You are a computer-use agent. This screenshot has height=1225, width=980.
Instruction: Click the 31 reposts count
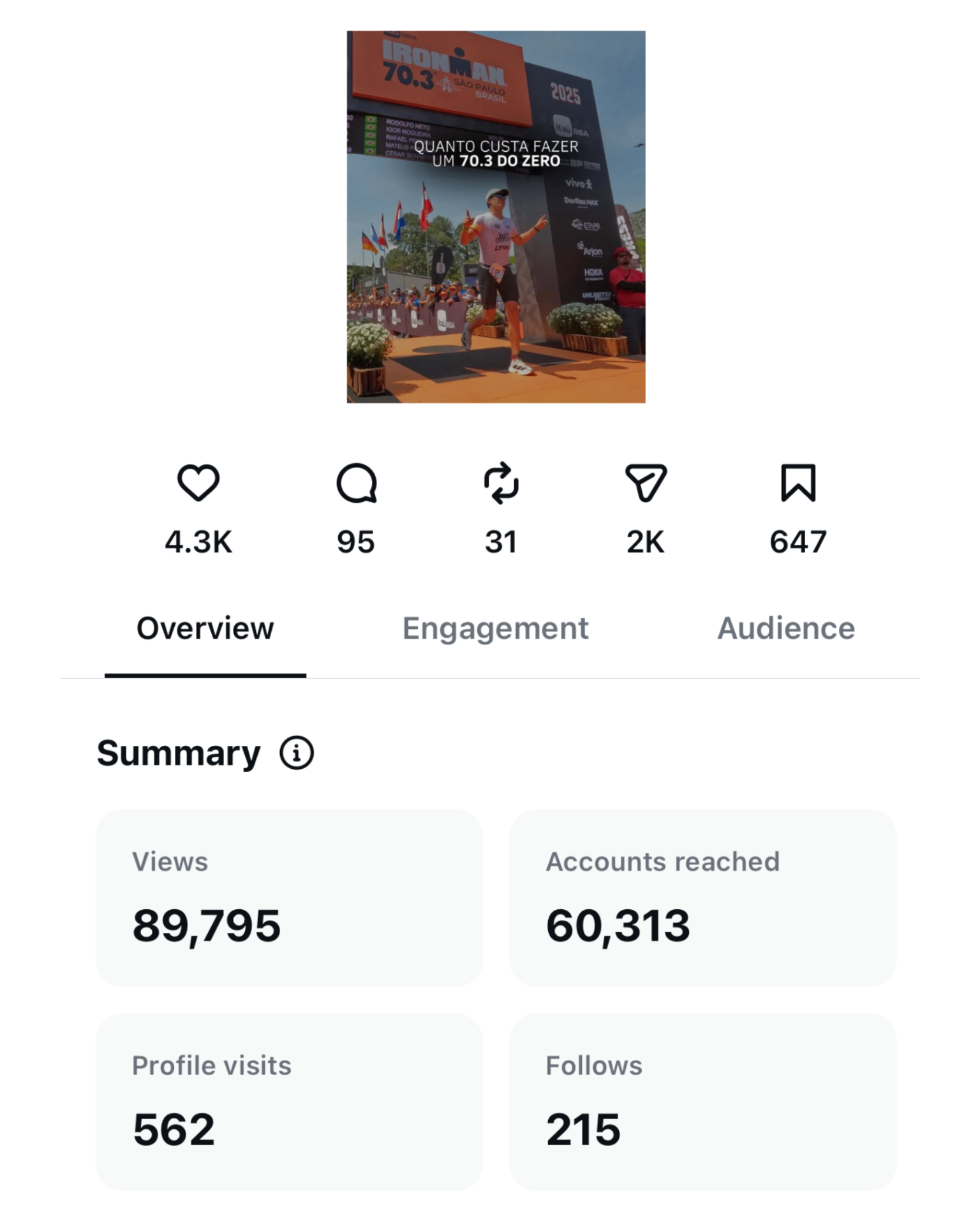[501, 542]
